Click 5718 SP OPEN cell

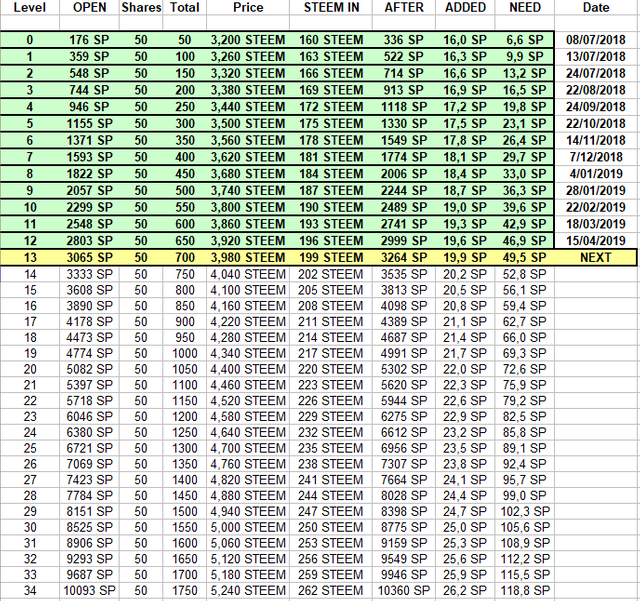89,401
